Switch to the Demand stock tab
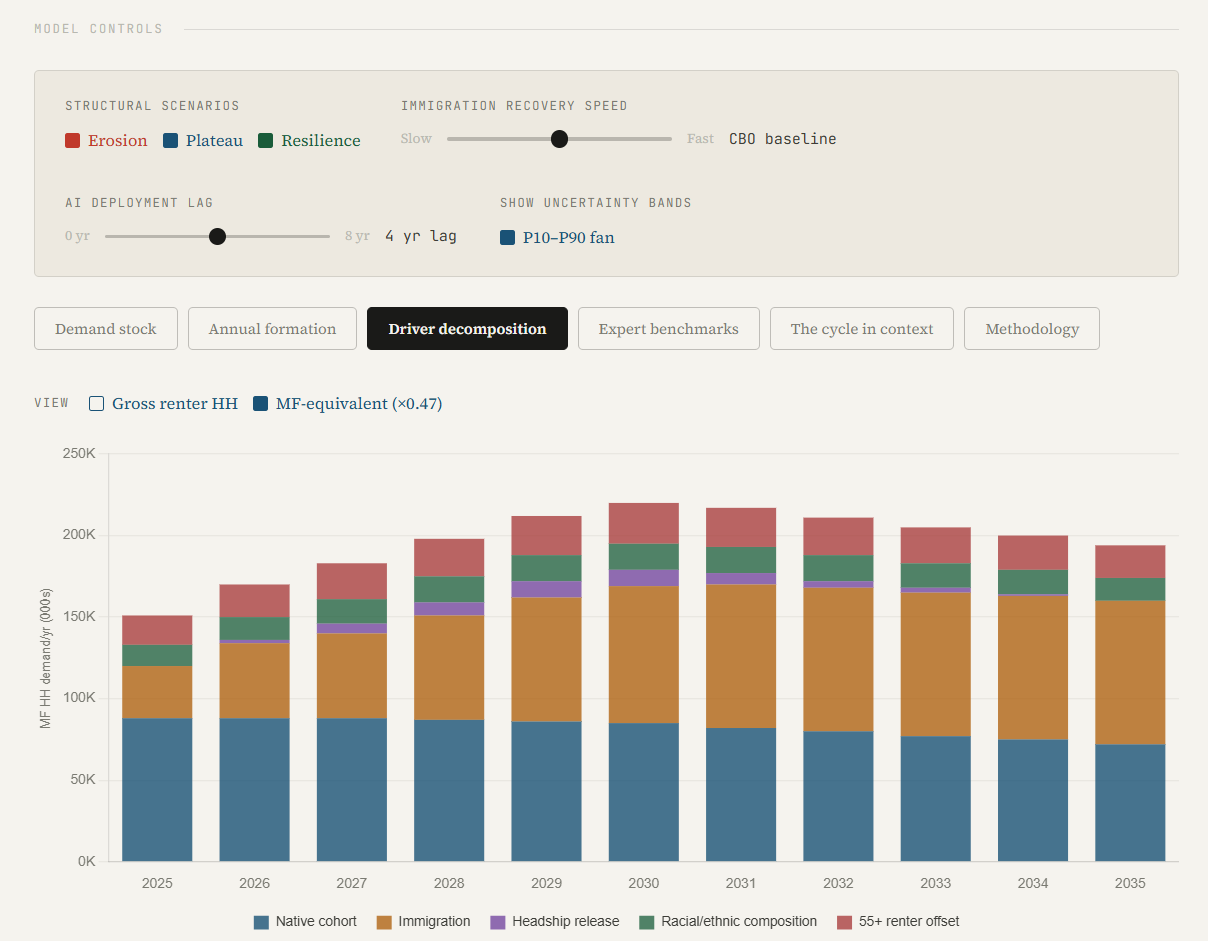The height and width of the screenshot is (941, 1208). coord(106,329)
